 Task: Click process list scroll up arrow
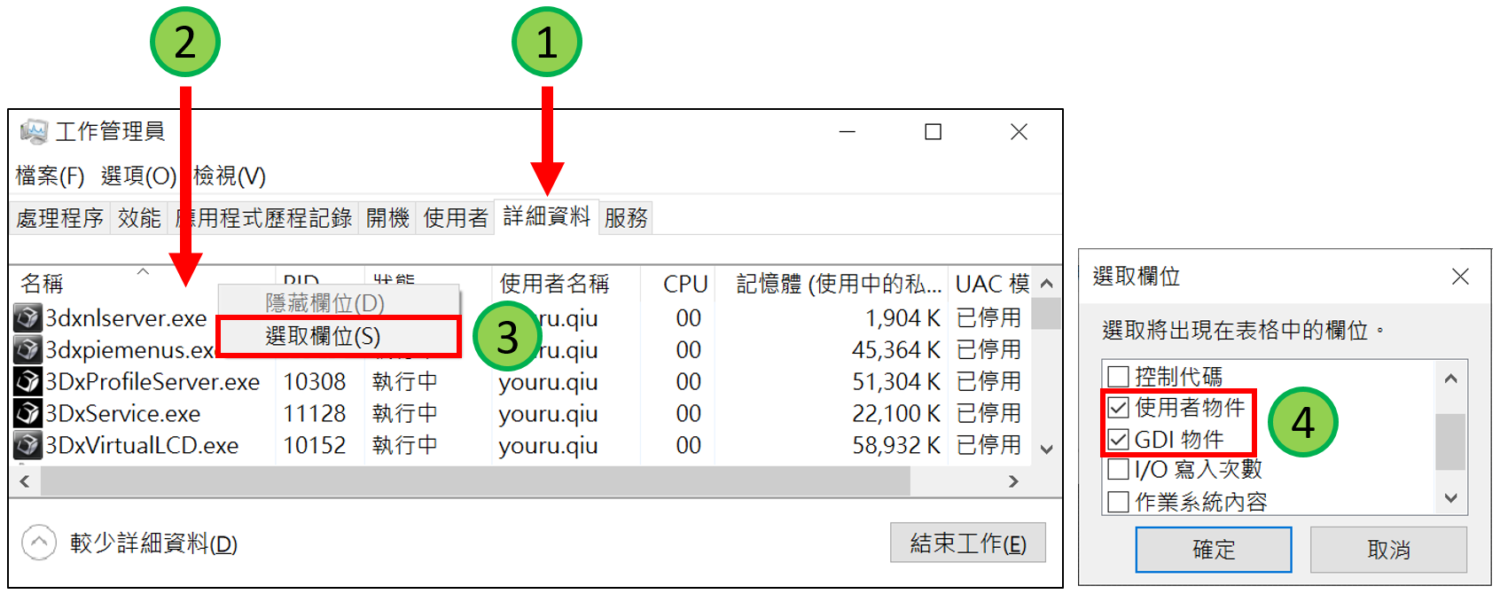1046,284
